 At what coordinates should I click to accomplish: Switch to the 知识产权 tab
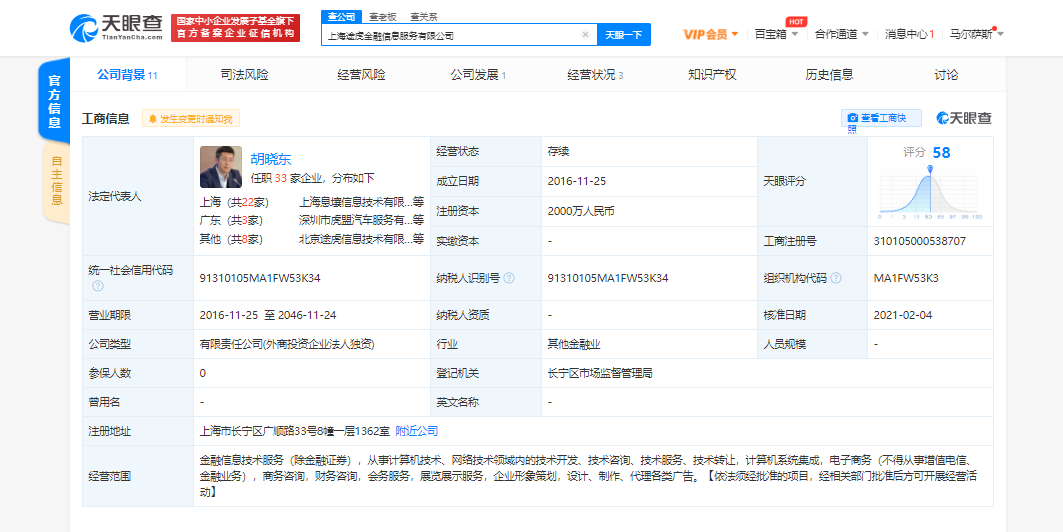tap(712, 75)
